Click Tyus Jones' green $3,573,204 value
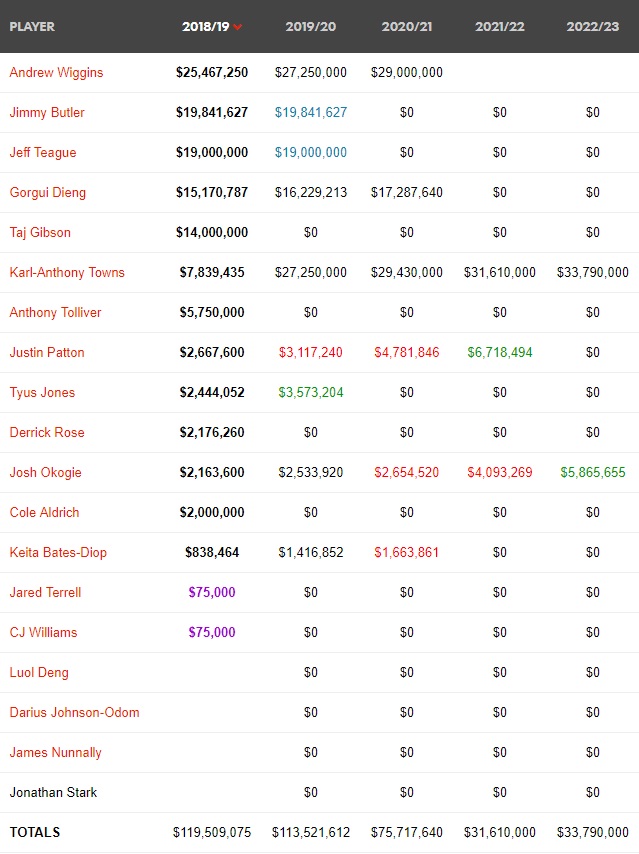Screen dimensions: 639x854 point(311,392)
